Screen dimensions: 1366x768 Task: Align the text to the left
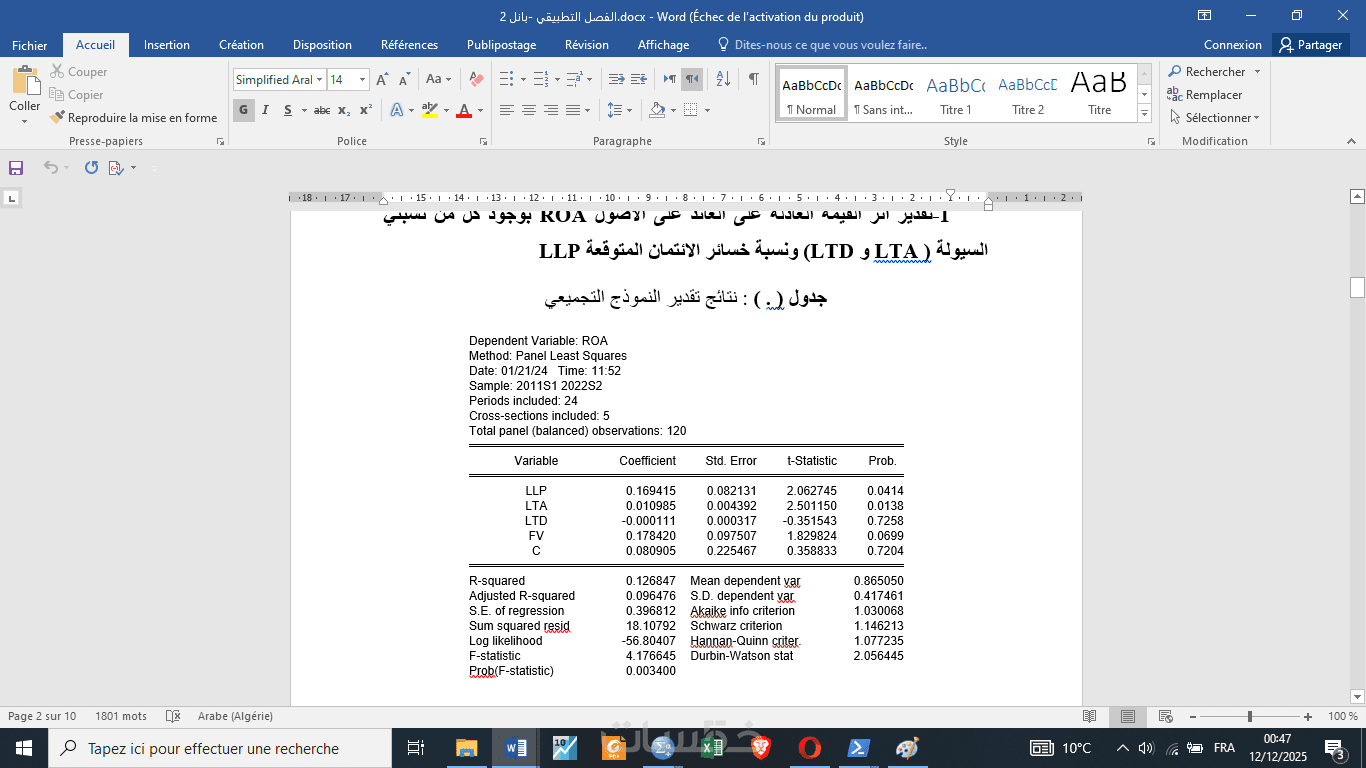point(507,110)
